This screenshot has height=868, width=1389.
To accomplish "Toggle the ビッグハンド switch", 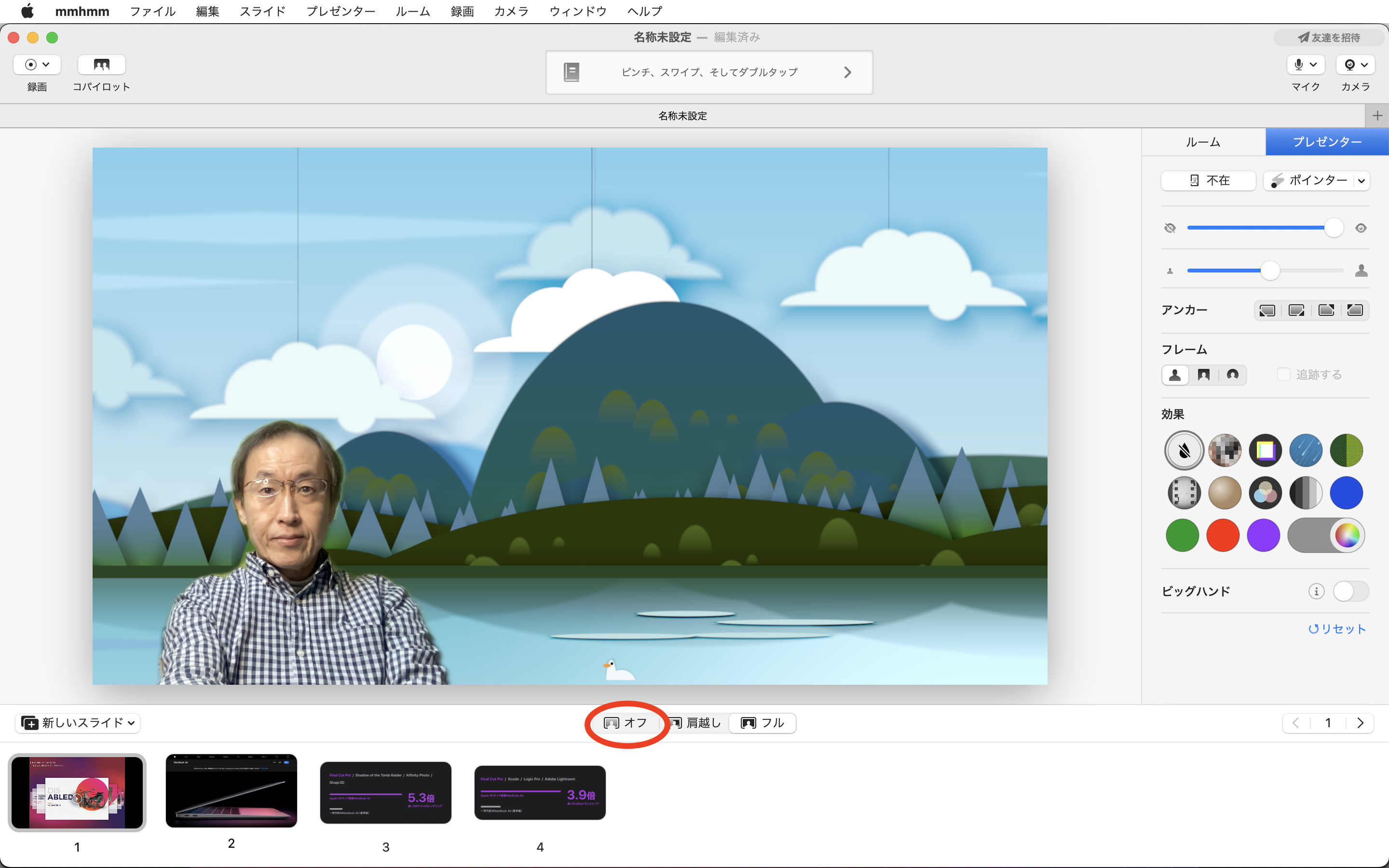I will 1350,591.
